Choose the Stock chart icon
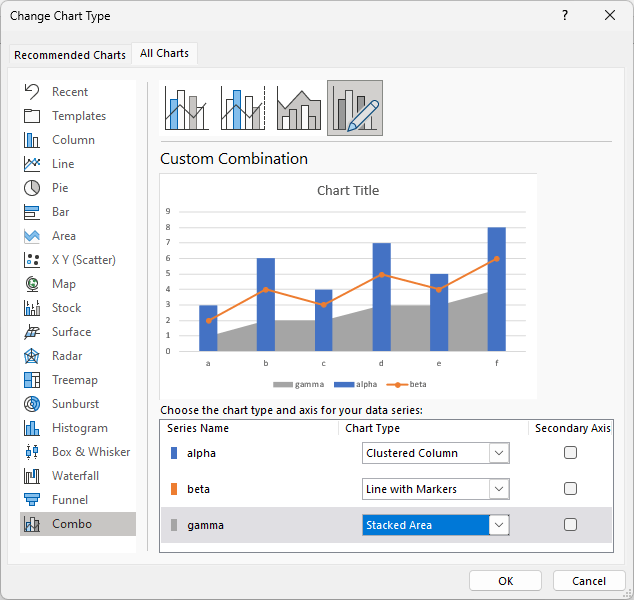The image size is (634, 600). [x=32, y=308]
